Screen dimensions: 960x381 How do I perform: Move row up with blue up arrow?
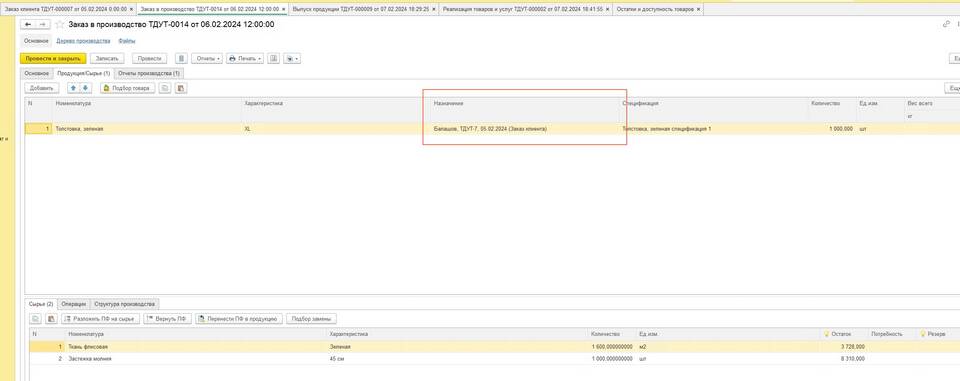[72, 88]
